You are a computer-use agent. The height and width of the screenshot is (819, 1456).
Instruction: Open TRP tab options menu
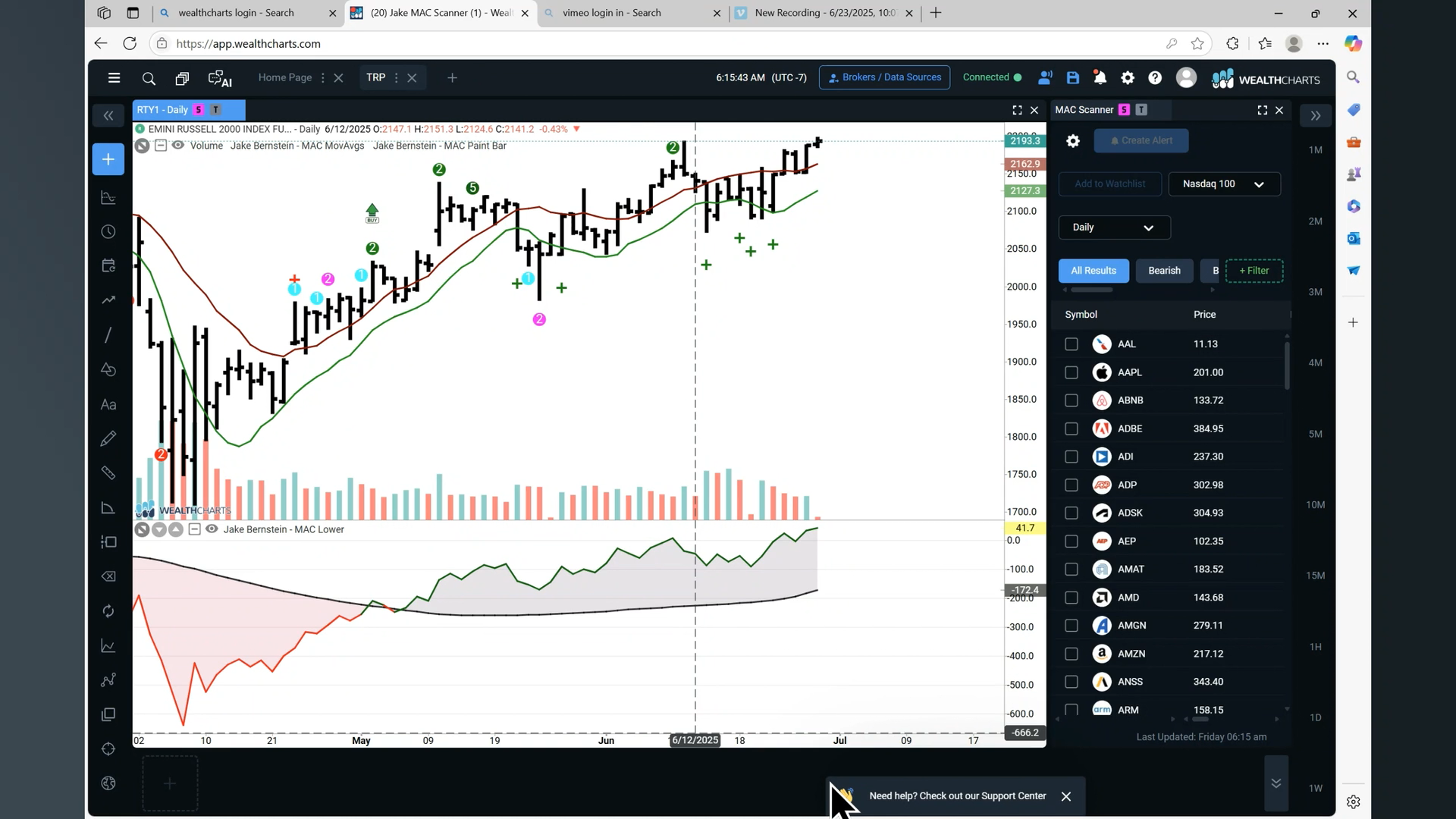pos(396,78)
